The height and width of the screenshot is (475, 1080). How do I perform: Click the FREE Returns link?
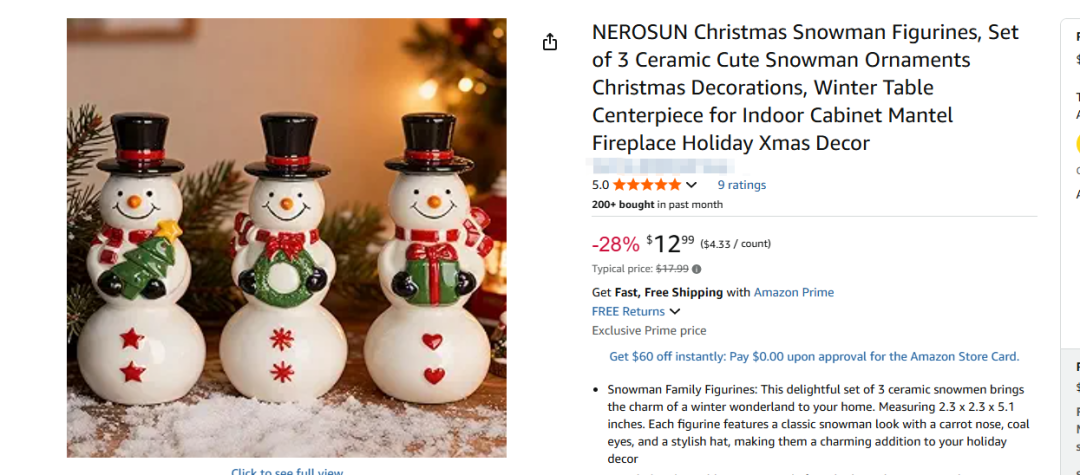click(628, 311)
